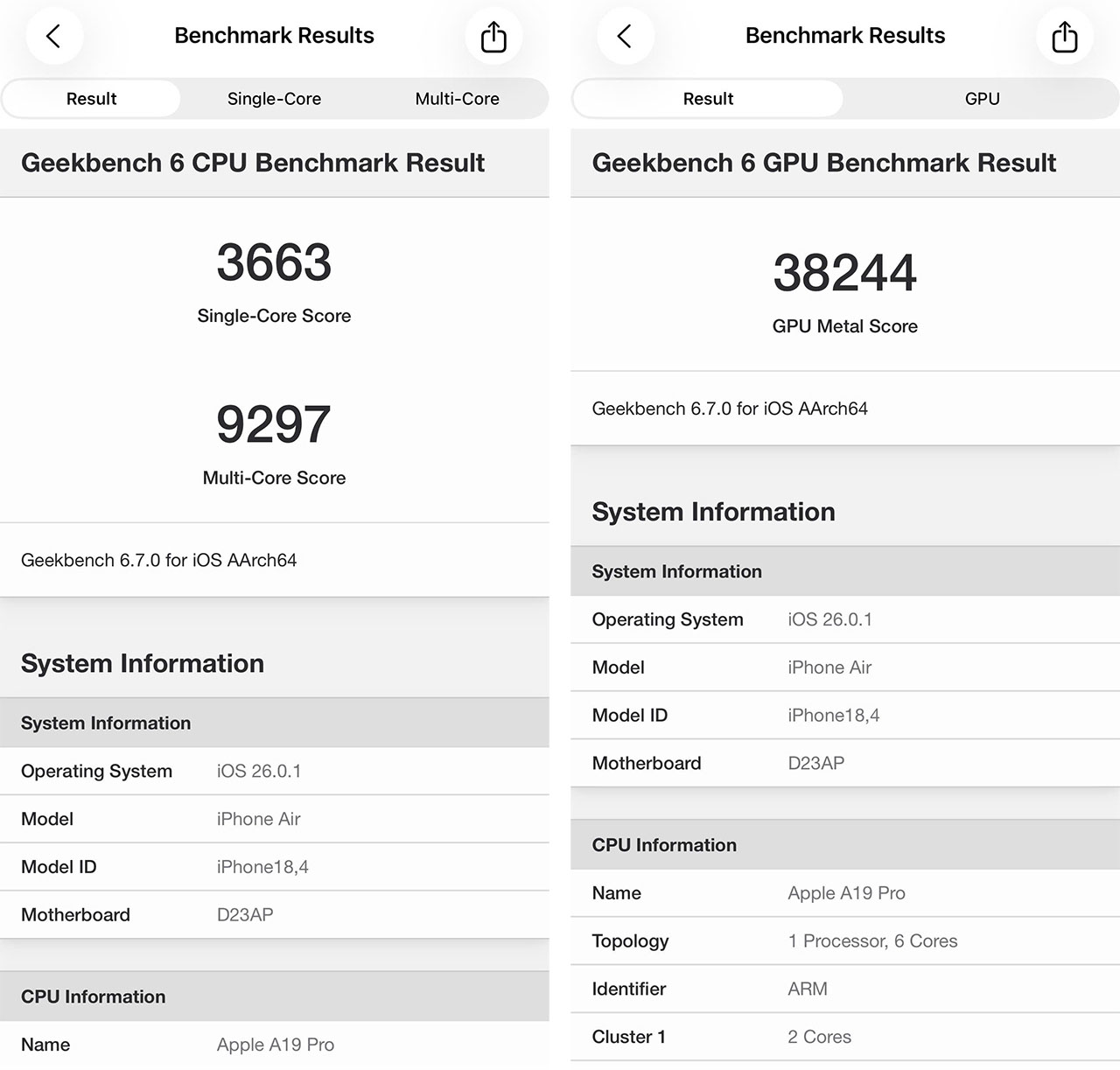Click Motherboard label in GPU screen
This screenshot has width=1120, height=1070.
(x=647, y=763)
